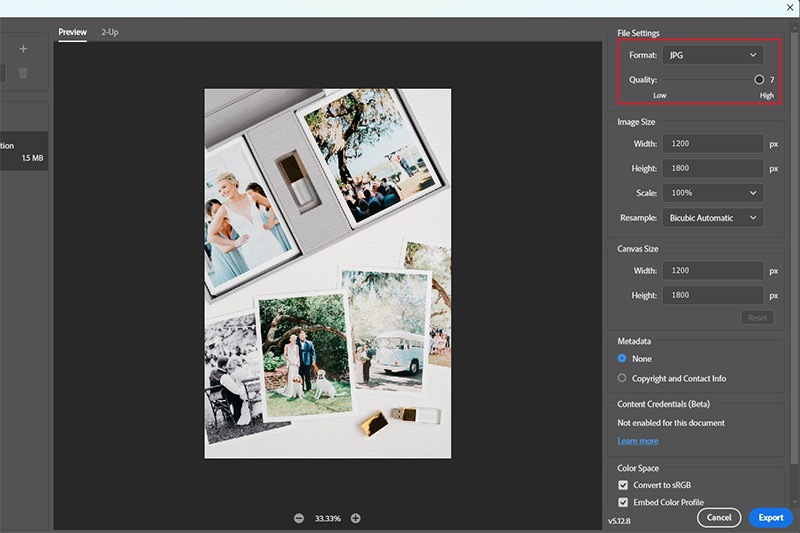Open the Scale dropdown showing 100%

[712, 193]
